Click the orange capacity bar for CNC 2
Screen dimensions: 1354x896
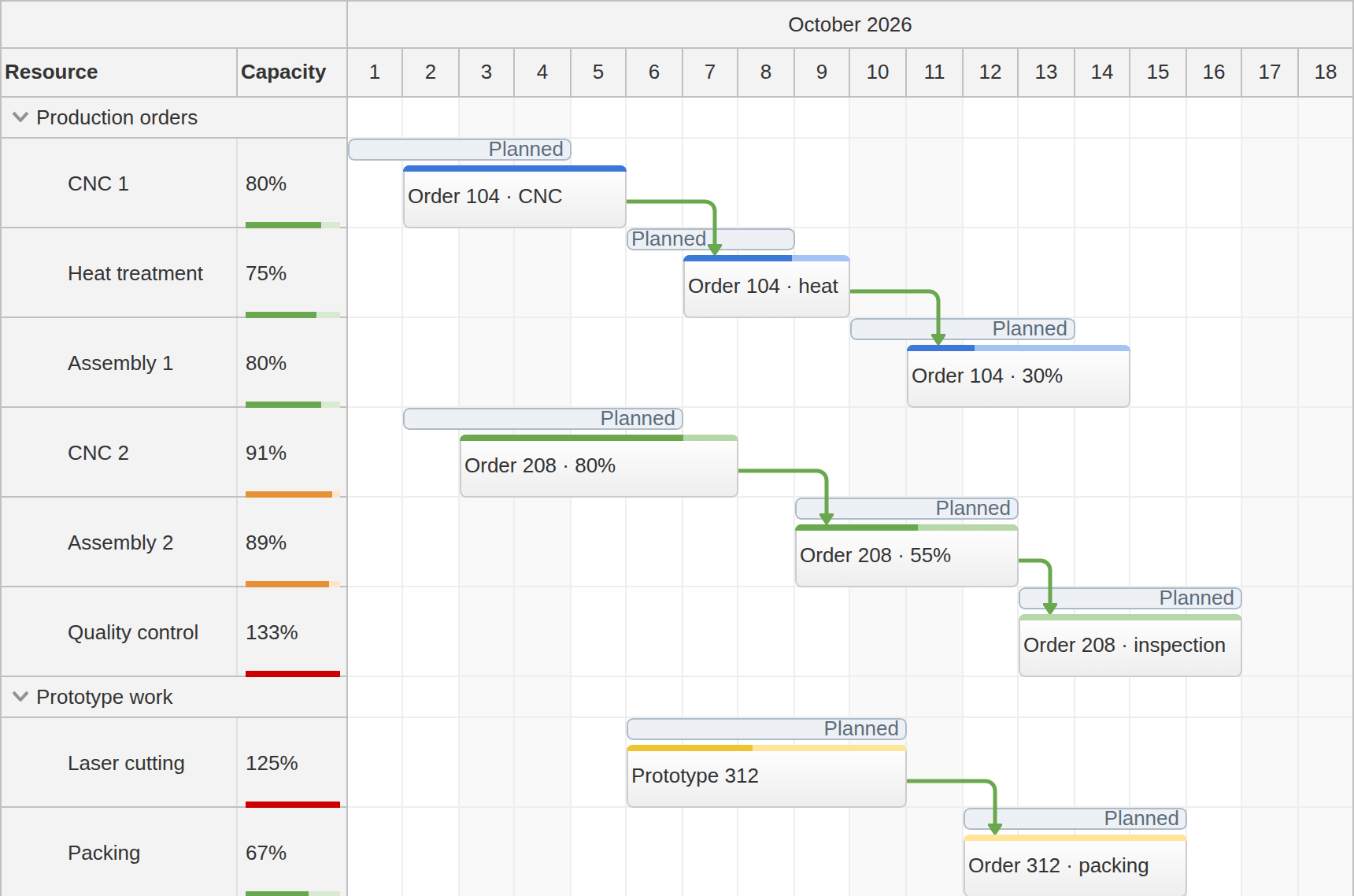289,494
